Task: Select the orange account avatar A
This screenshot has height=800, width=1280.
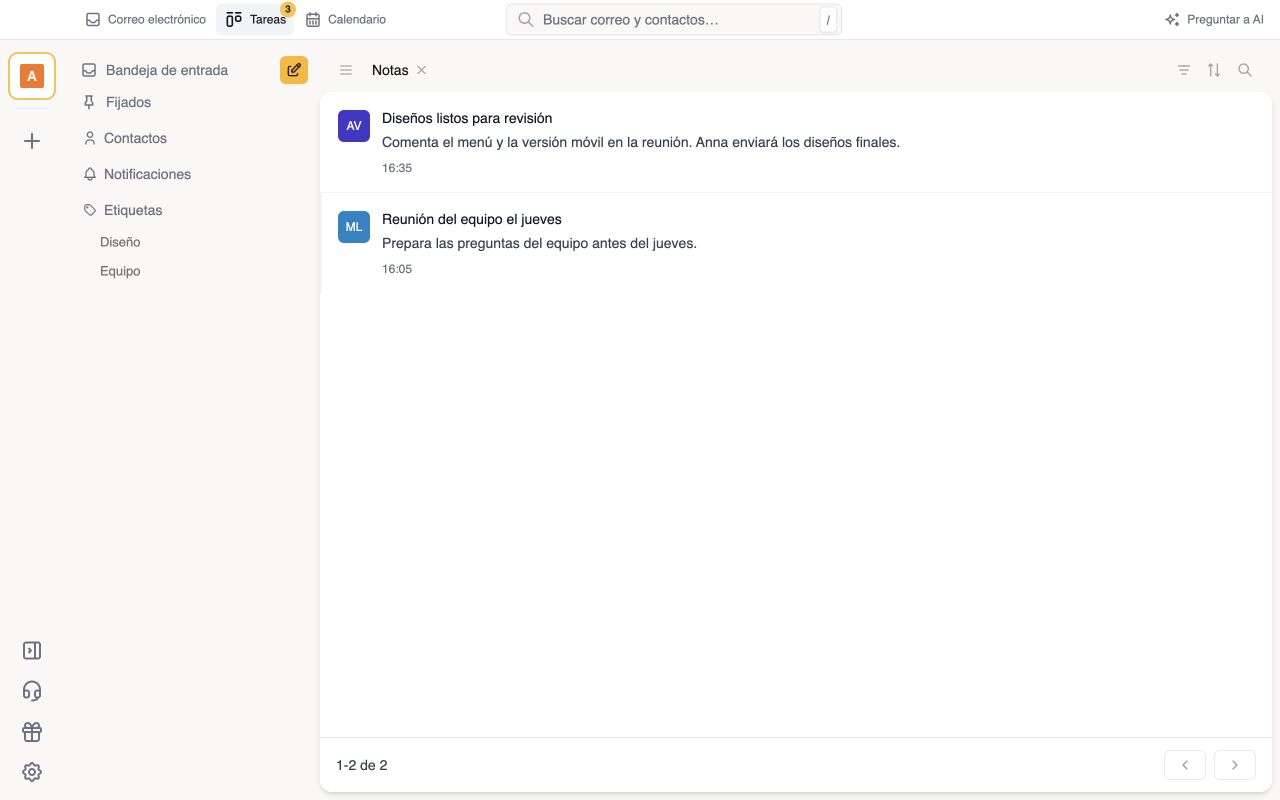Action: pyautogui.click(x=32, y=76)
